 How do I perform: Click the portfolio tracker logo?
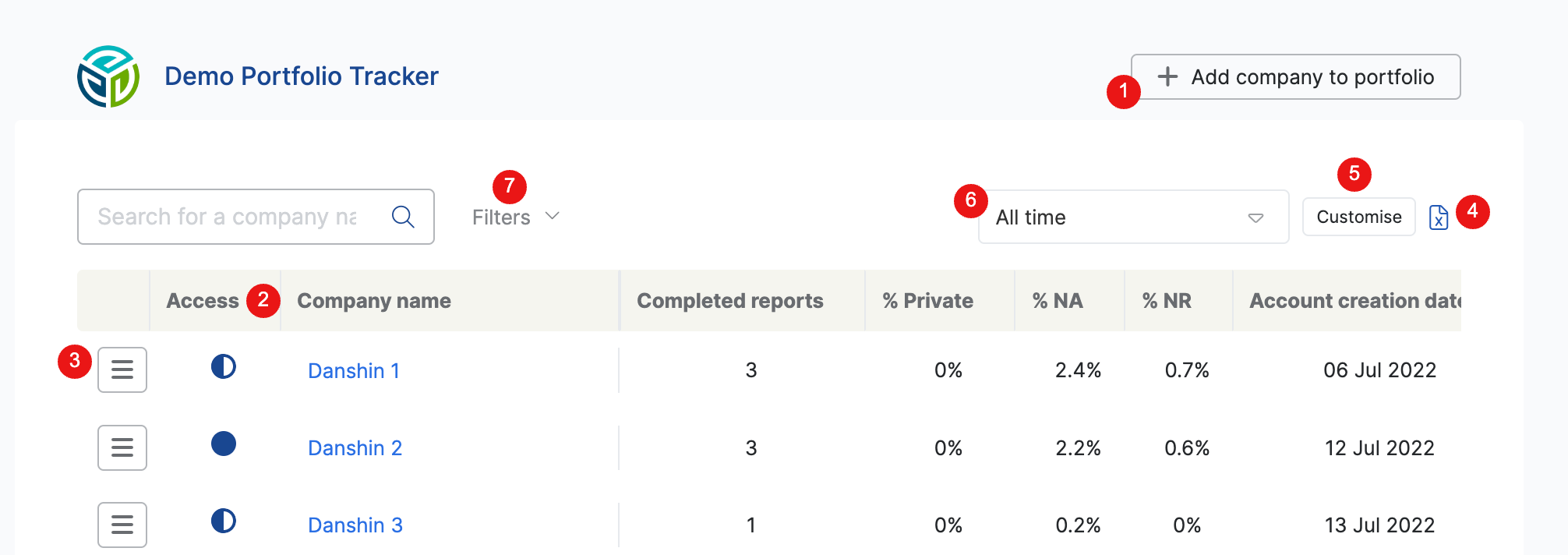tap(108, 76)
